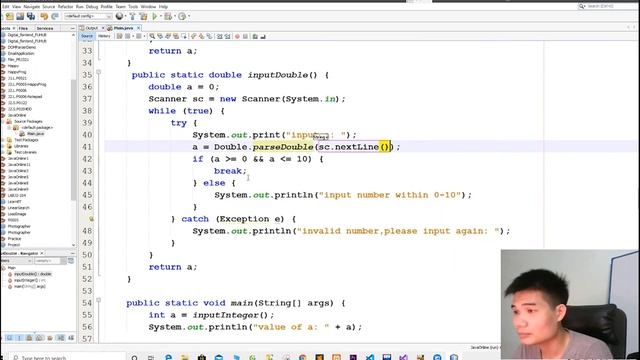Select inputDouble() in the Navigator
Viewport: 640px width, 360px height.
tap(33, 274)
